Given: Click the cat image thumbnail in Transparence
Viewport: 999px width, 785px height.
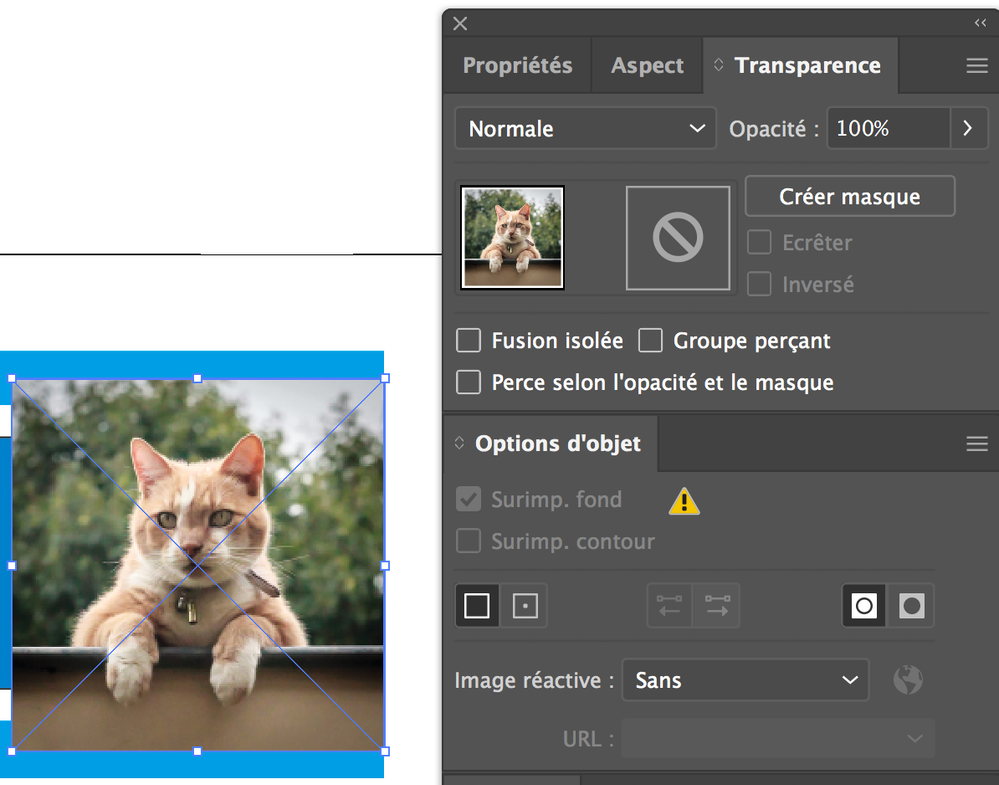Looking at the screenshot, I should 511,237.
